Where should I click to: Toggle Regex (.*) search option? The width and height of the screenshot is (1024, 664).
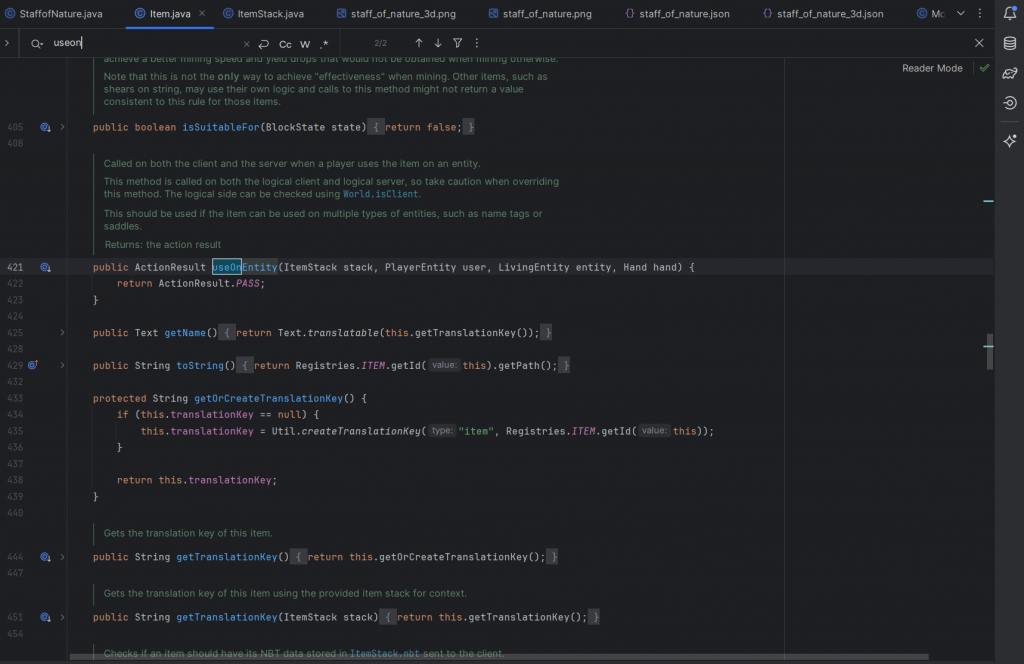point(324,44)
